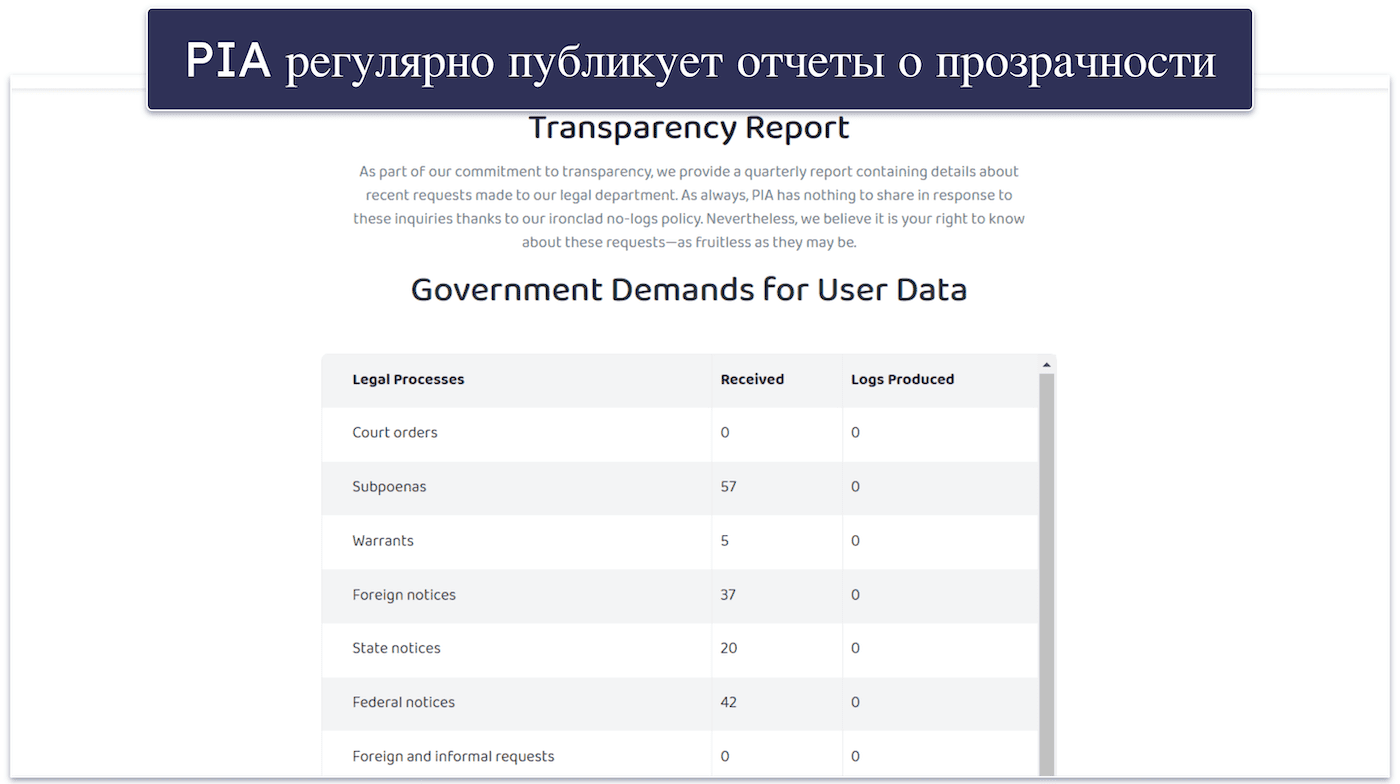Click the Federal notices logs produced value
This screenshot has width=1400, height=784.
click(855, 702)
